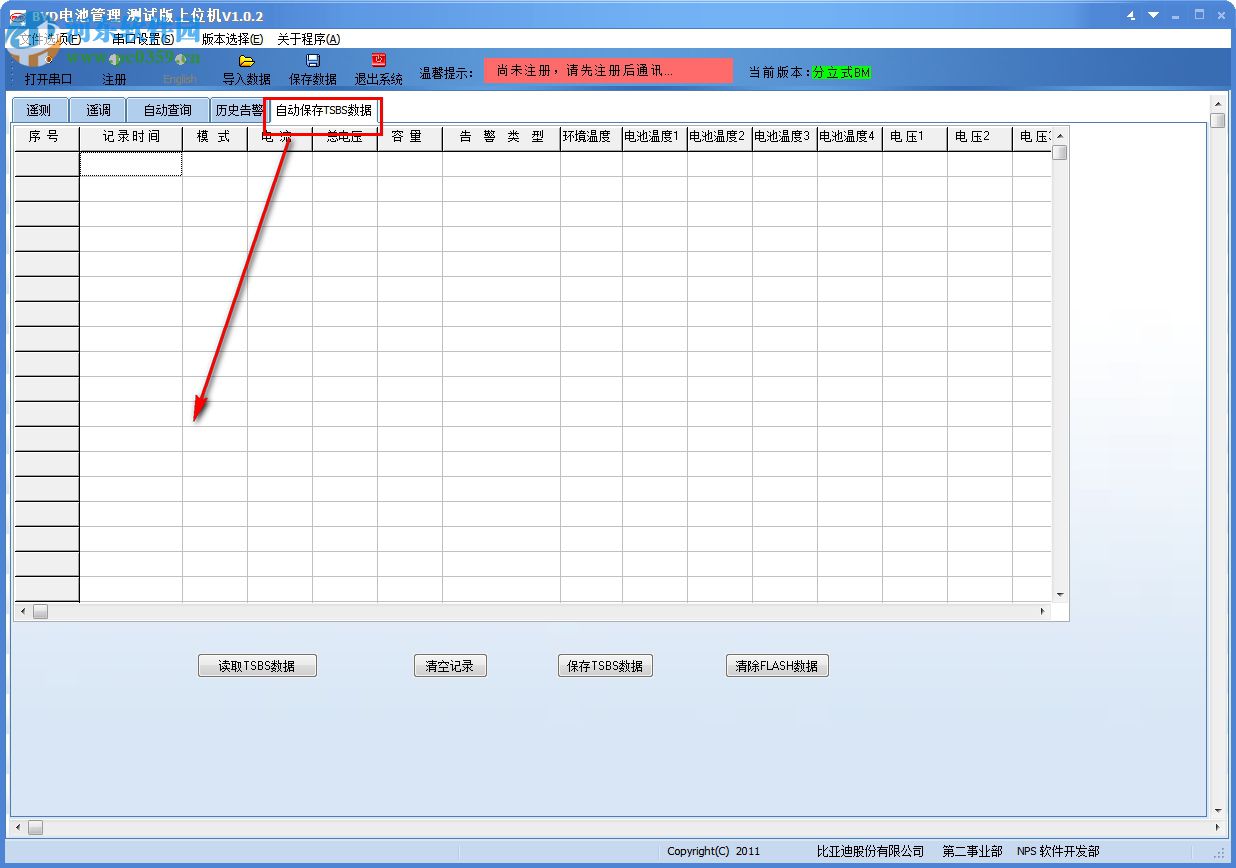The height and width of the screenshot is (868, 1236).
Task: Click the green 分立式BM version label
Action: click(x=841, y=72)
